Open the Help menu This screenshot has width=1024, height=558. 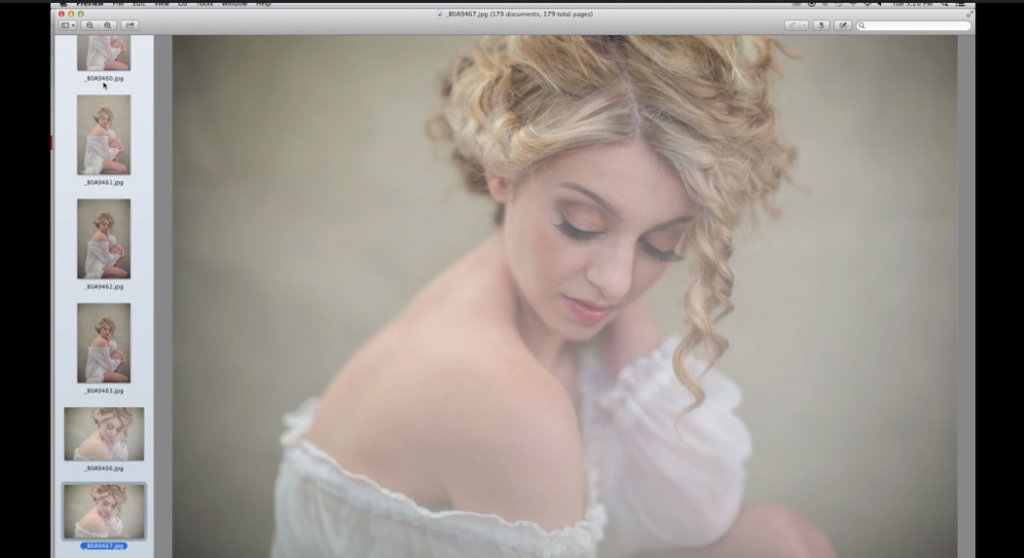263,3
